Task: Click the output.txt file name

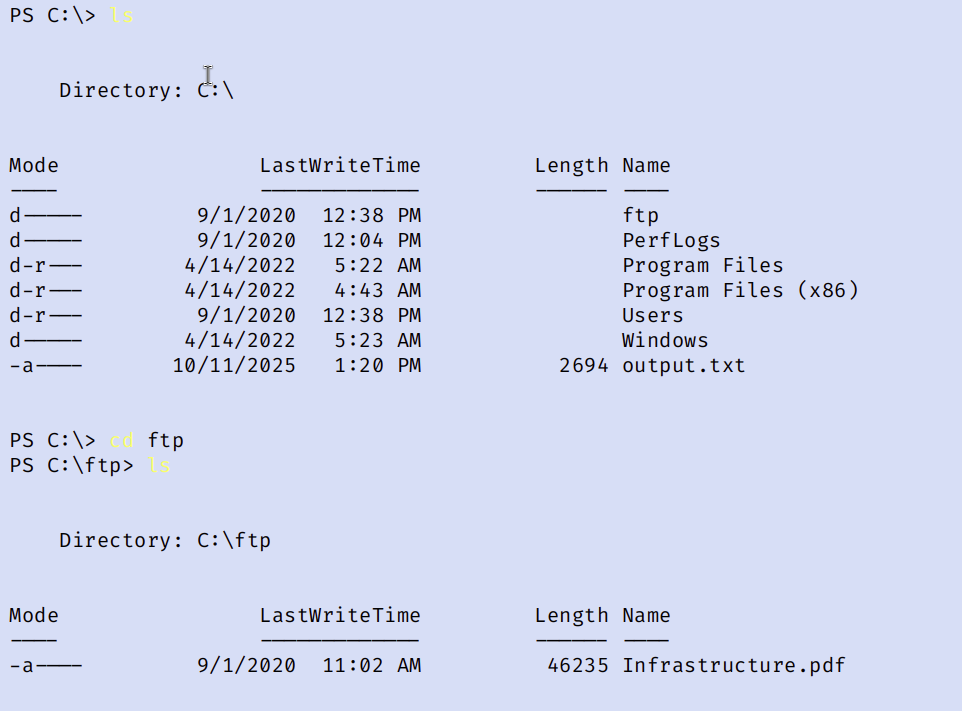Action: point(683,366)
